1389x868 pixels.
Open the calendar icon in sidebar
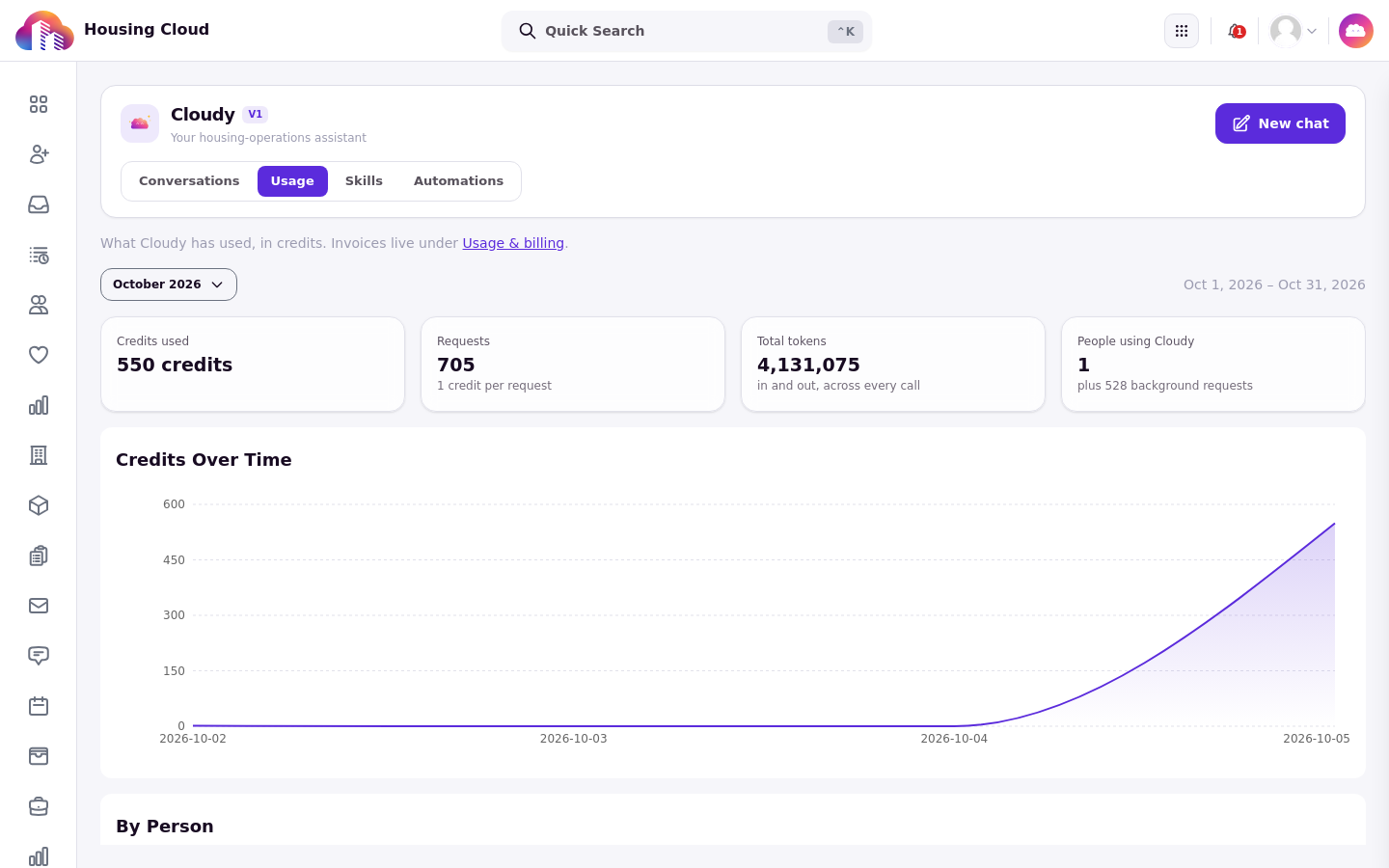click(x=39, y=706)
